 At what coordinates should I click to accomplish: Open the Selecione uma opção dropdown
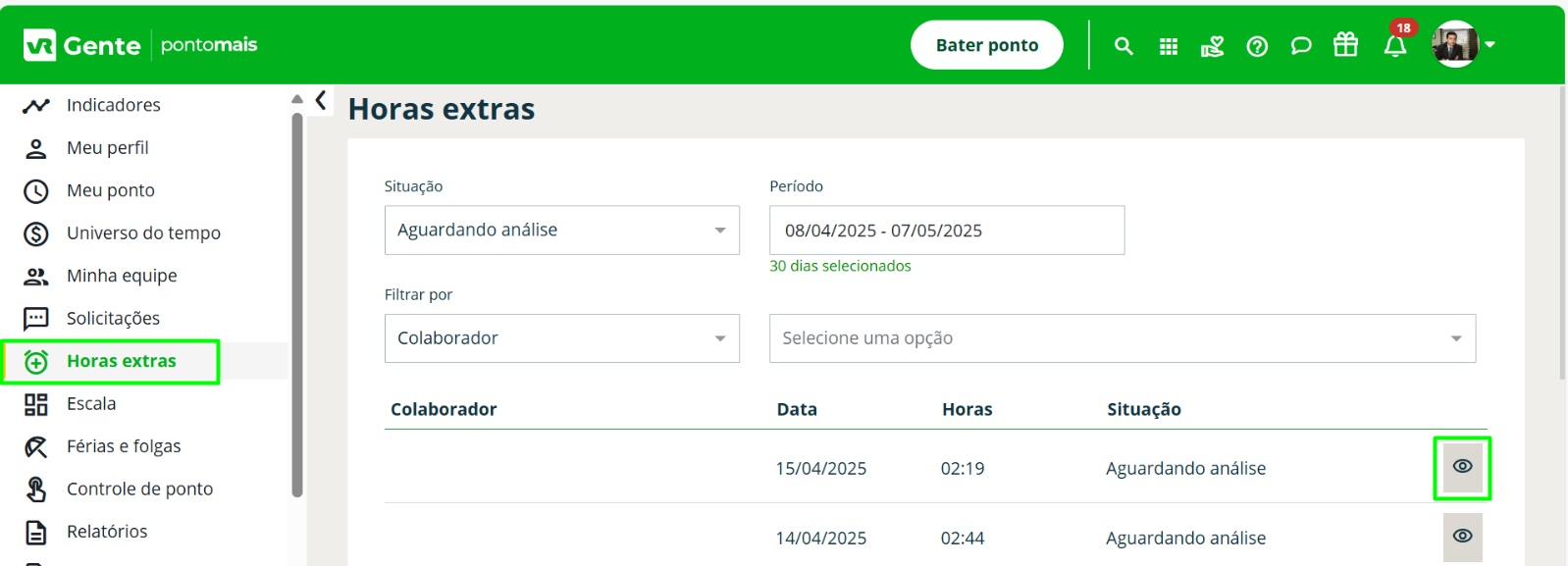(1123, 338)
